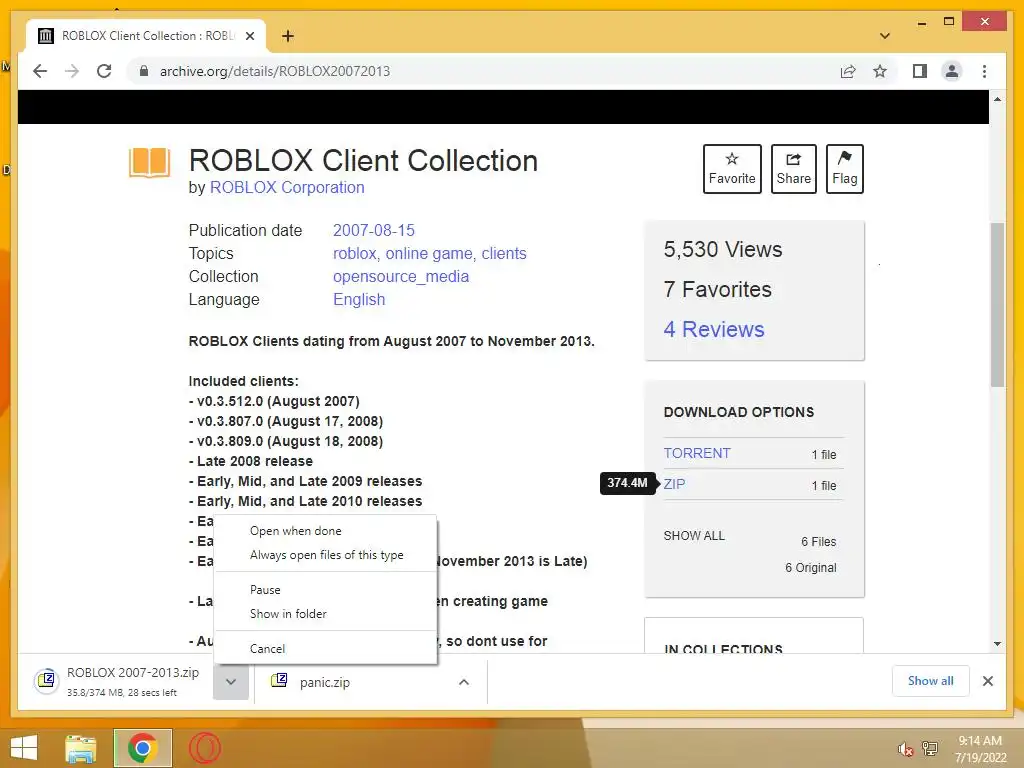Pause the ROBLOX zip download
This screenshot has height=768, width=1024.
325,590
